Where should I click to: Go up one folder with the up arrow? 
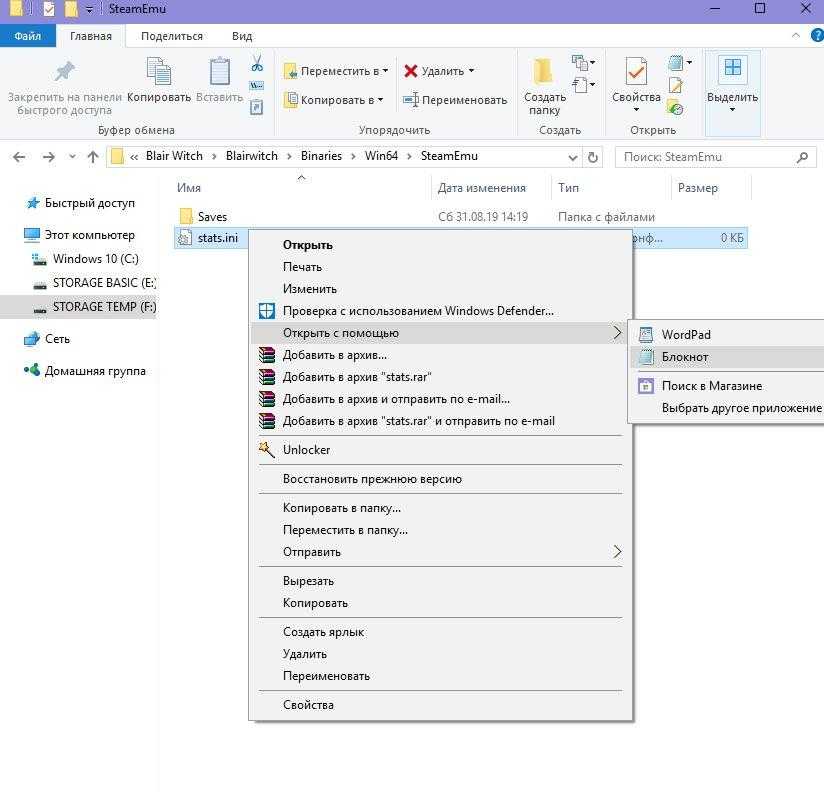click(x=93, y=157)
